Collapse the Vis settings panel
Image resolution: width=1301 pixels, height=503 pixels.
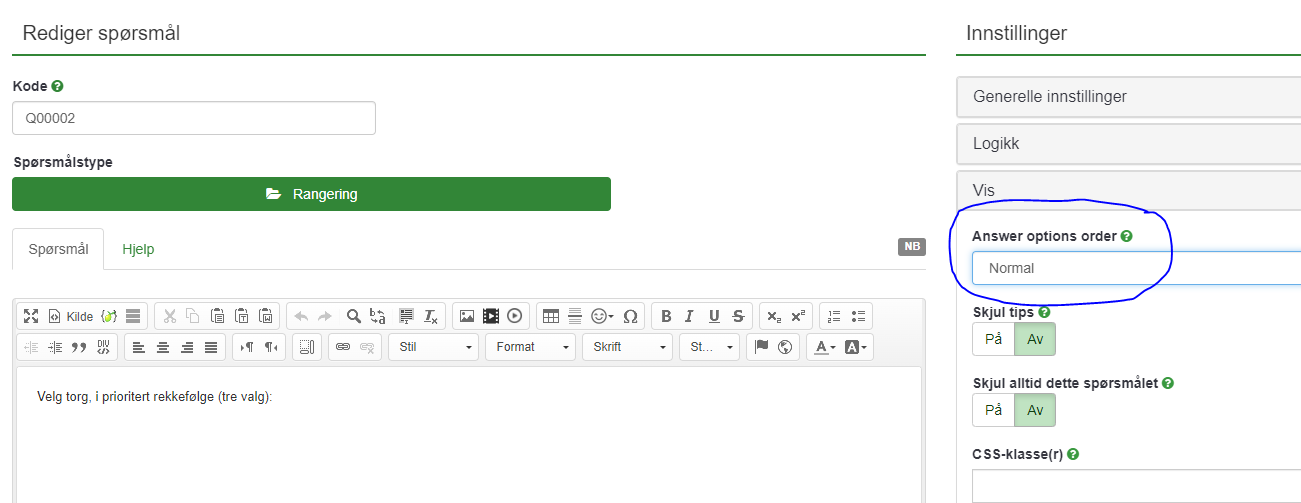click(x=1129, y=189)
